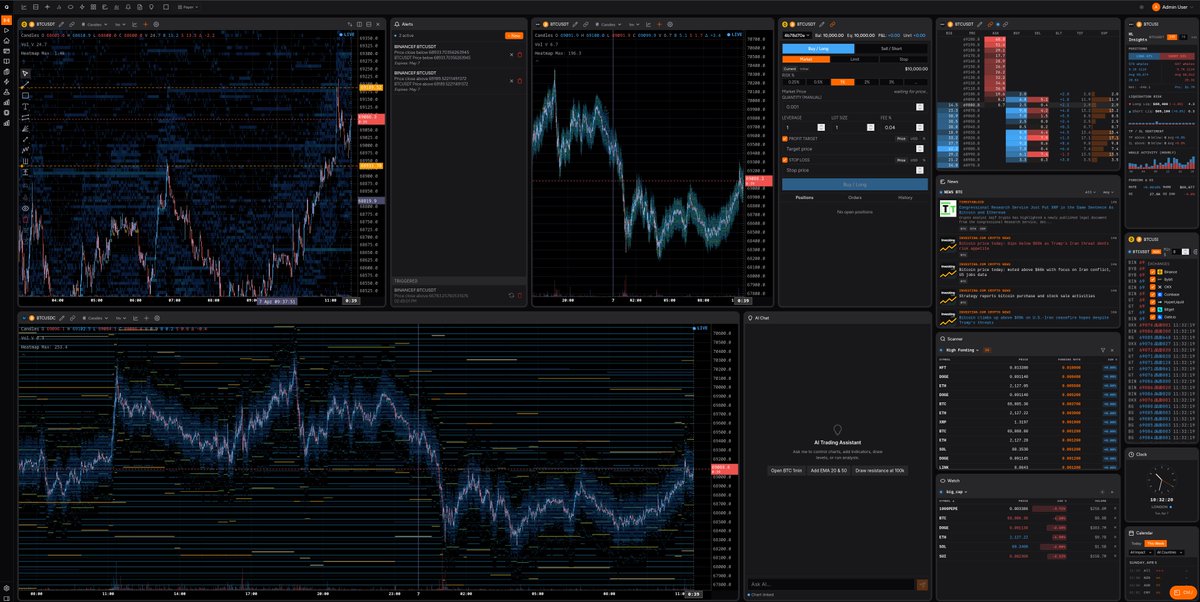Click the Target price input field

[x=855, y=149]
